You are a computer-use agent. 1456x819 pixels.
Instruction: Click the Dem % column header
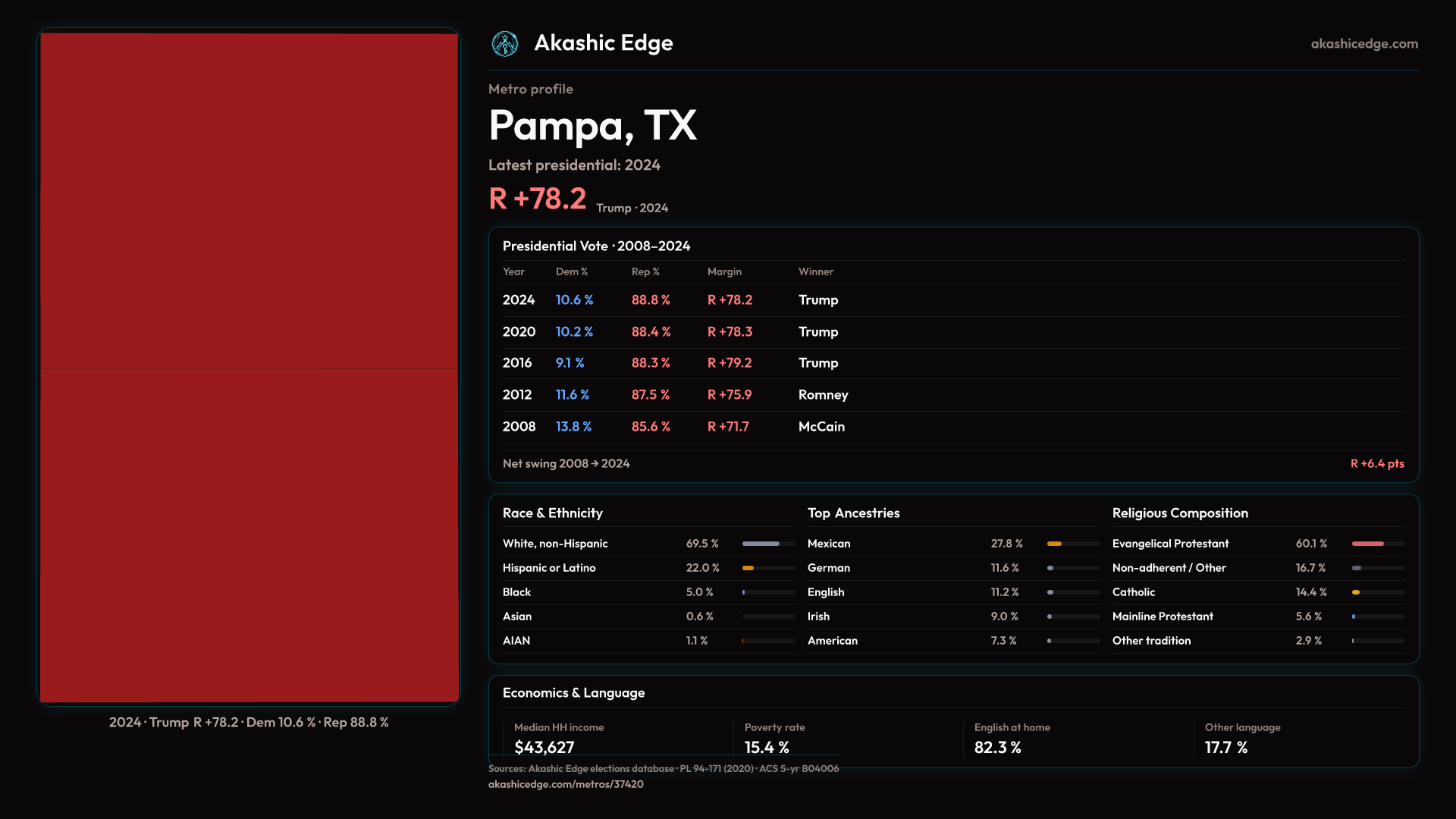[x=571, y=271]
